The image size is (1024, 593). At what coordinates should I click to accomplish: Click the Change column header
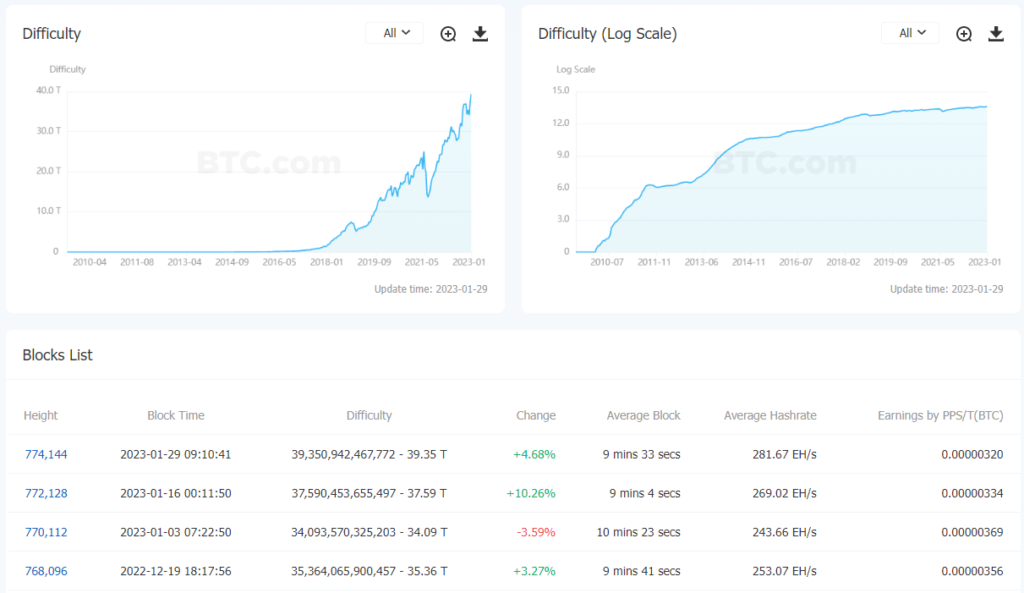tap(536, 415)
